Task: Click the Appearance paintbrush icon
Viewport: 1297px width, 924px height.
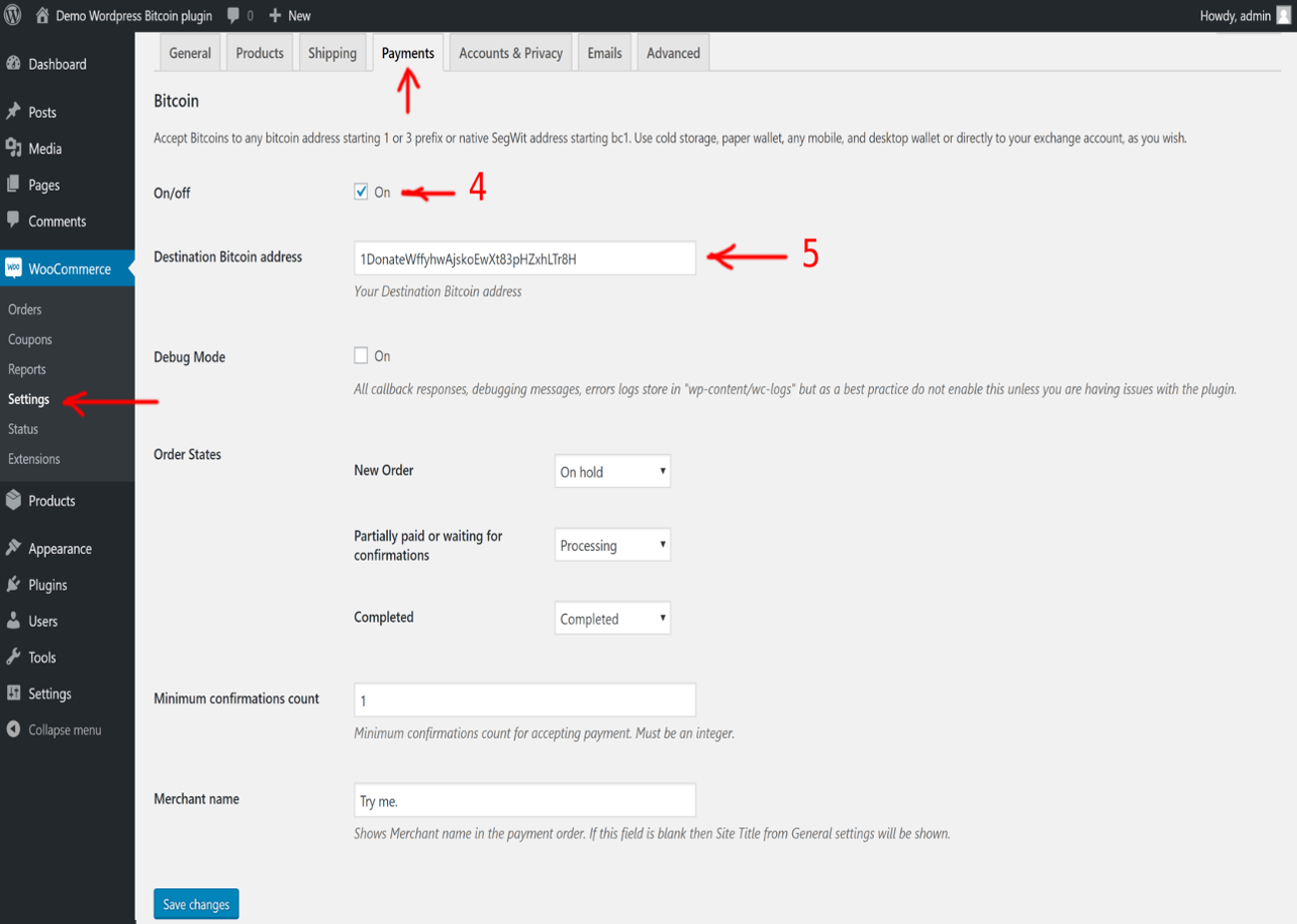Action: point(14,548)
